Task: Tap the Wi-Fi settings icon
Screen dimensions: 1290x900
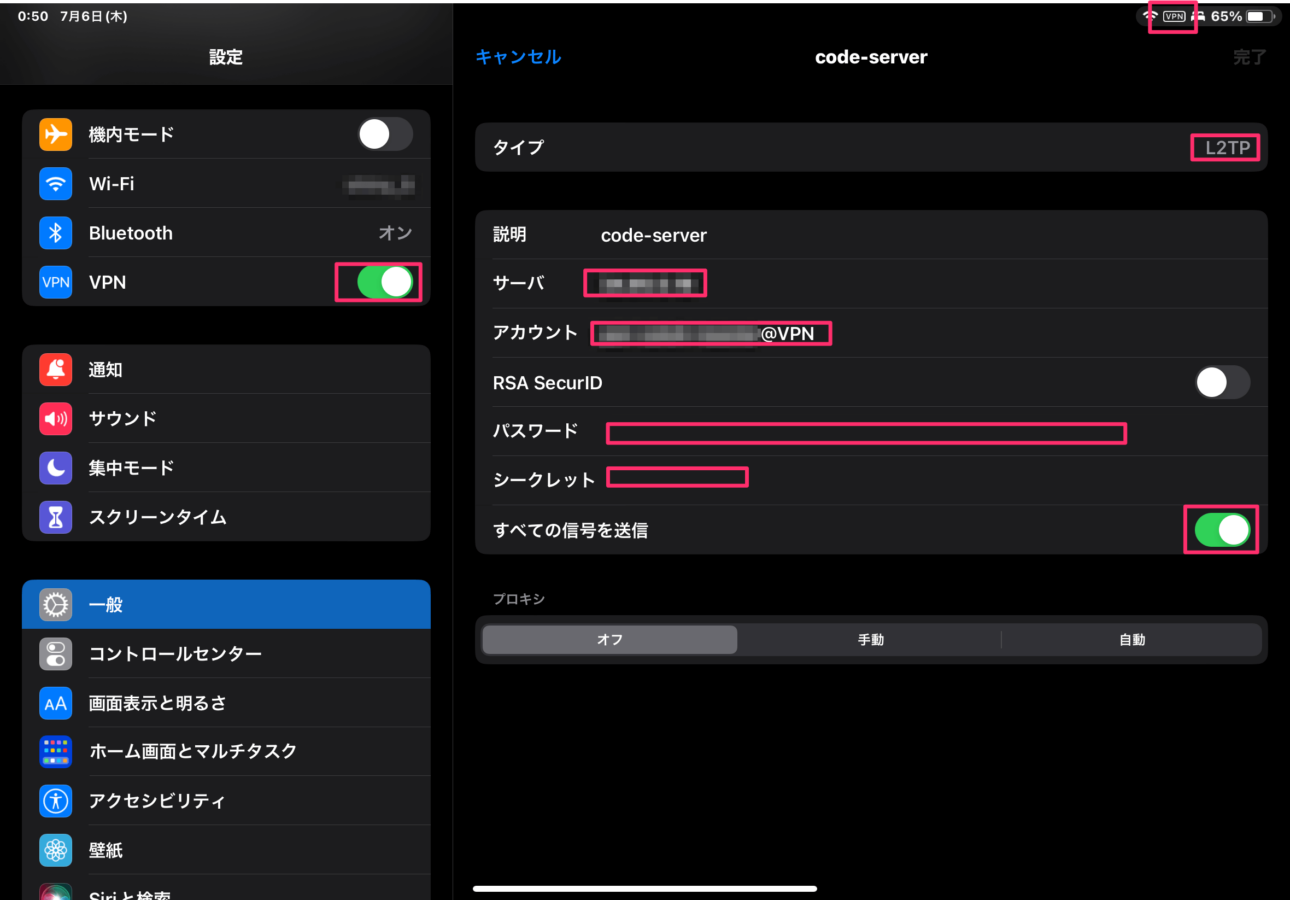Action: [56, 184]
